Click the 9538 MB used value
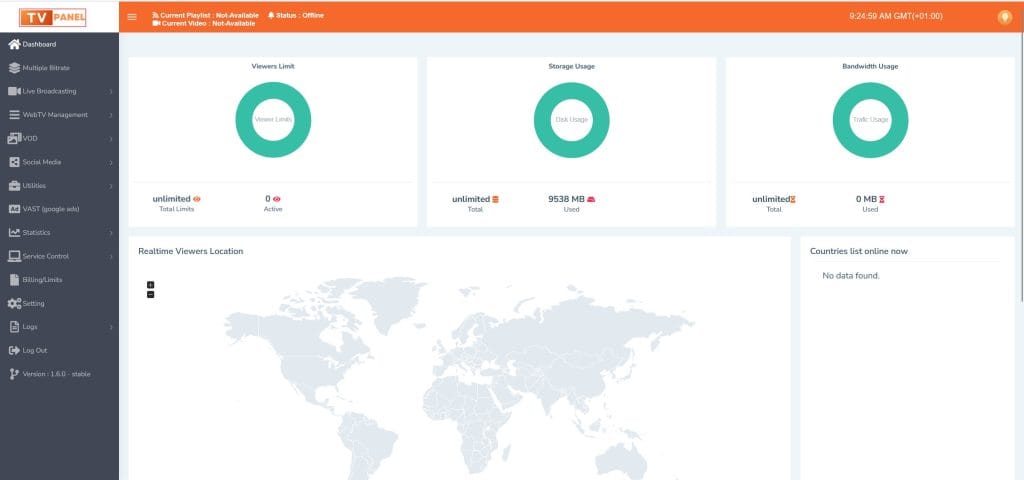Image resolution: width=1024 pixels, height=480 pixels. [566, 199]
